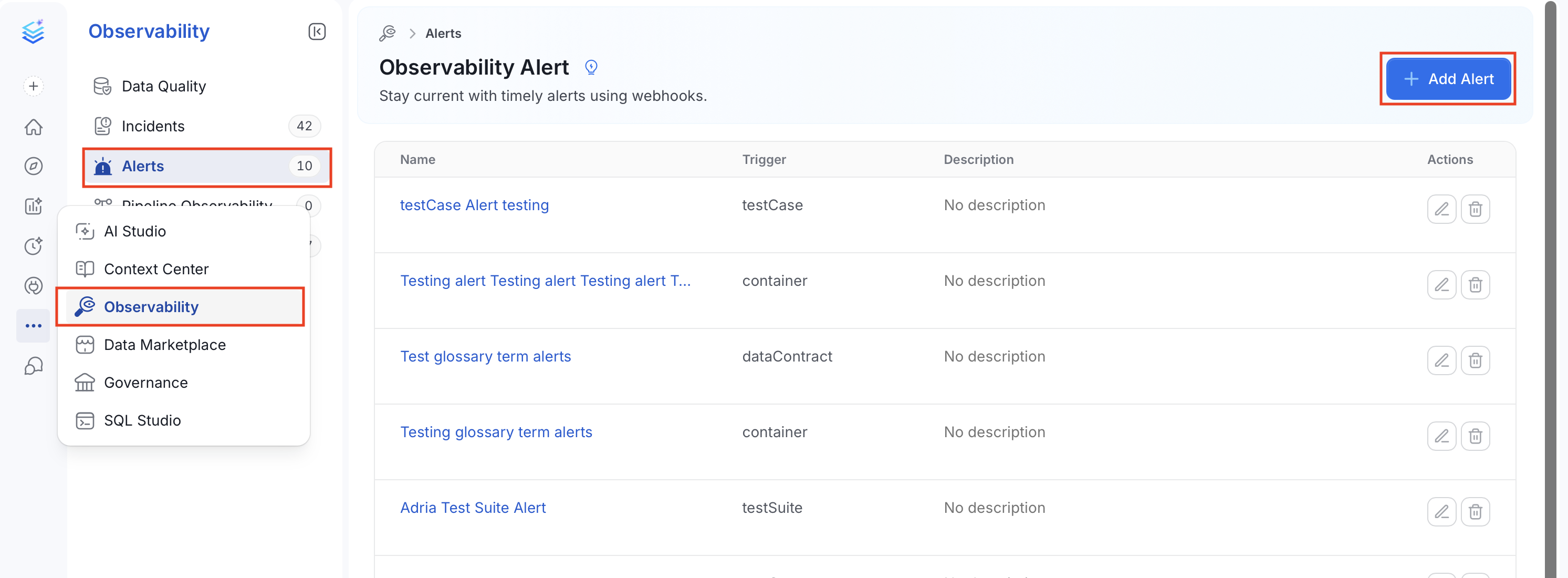Open Testing glossary term alerts link
The width and height of the screenshot is (1568, 578).
[x=496, y=432]
